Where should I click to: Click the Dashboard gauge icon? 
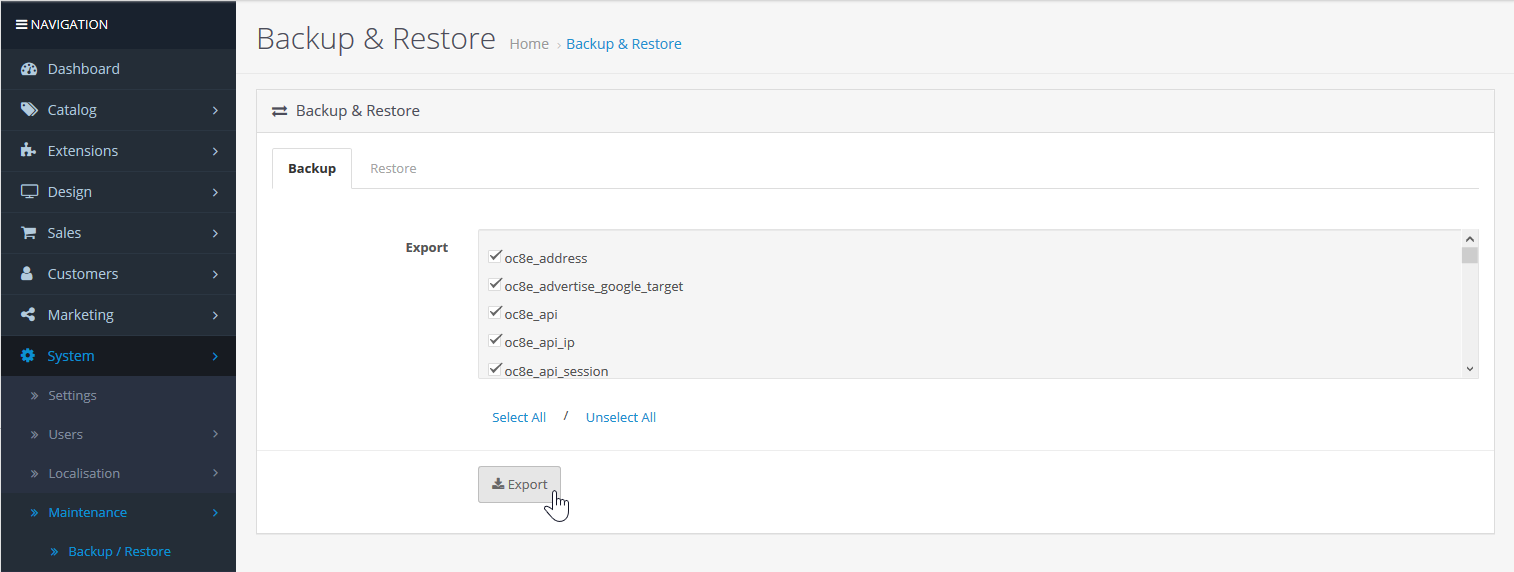(29, 69)
